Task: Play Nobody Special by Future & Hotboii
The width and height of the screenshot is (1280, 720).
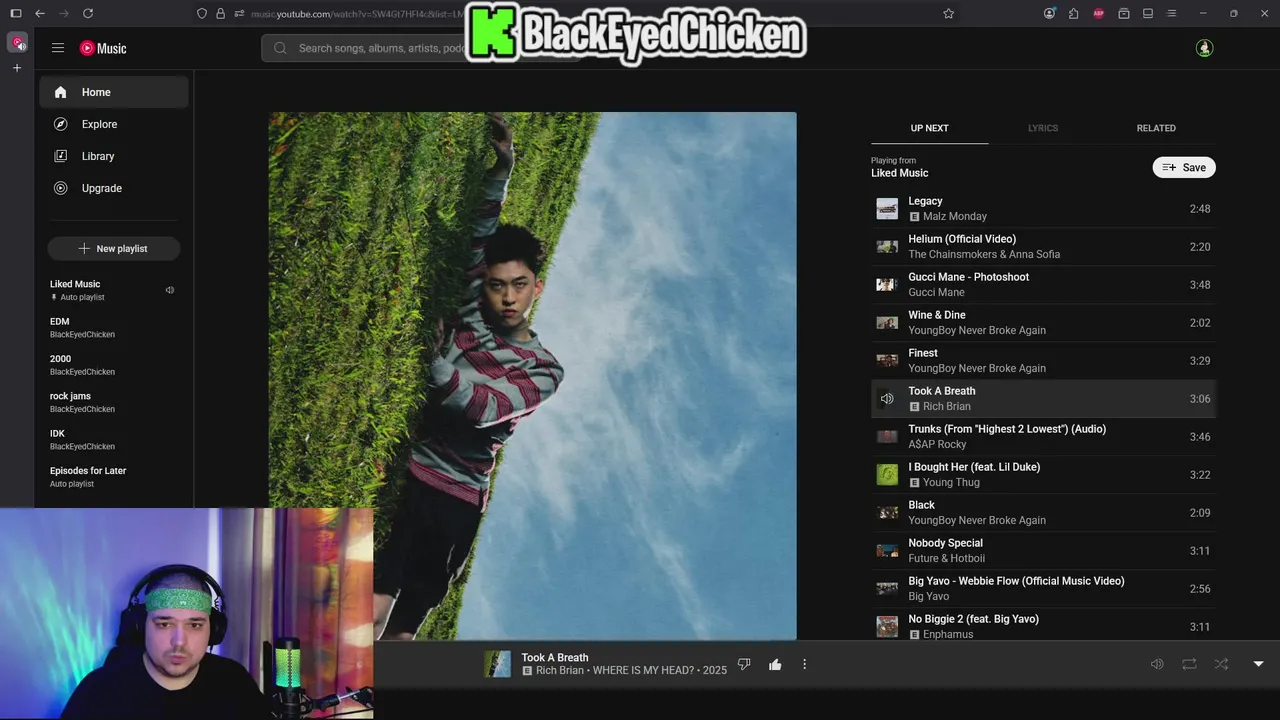Action: coord(1043,551)
